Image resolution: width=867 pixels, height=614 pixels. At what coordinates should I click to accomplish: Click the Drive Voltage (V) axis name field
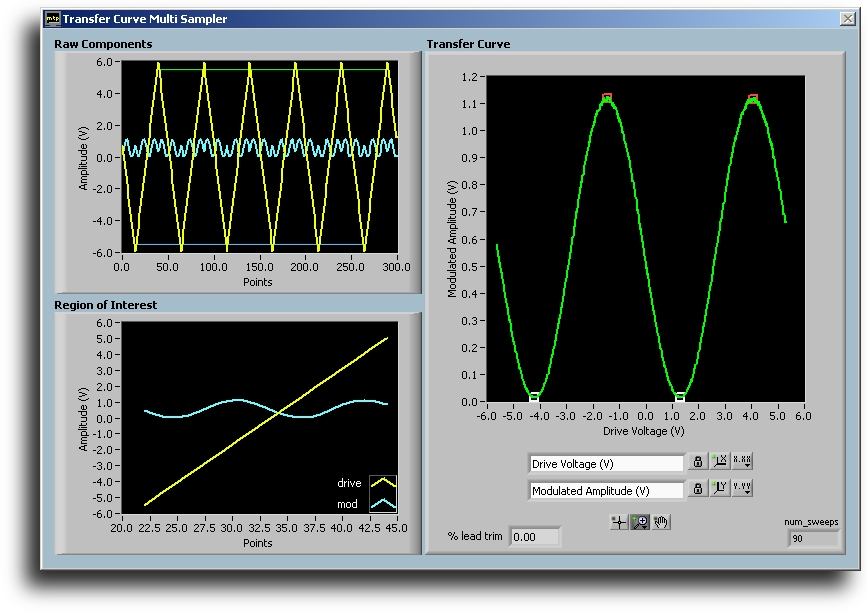[605, 463]
